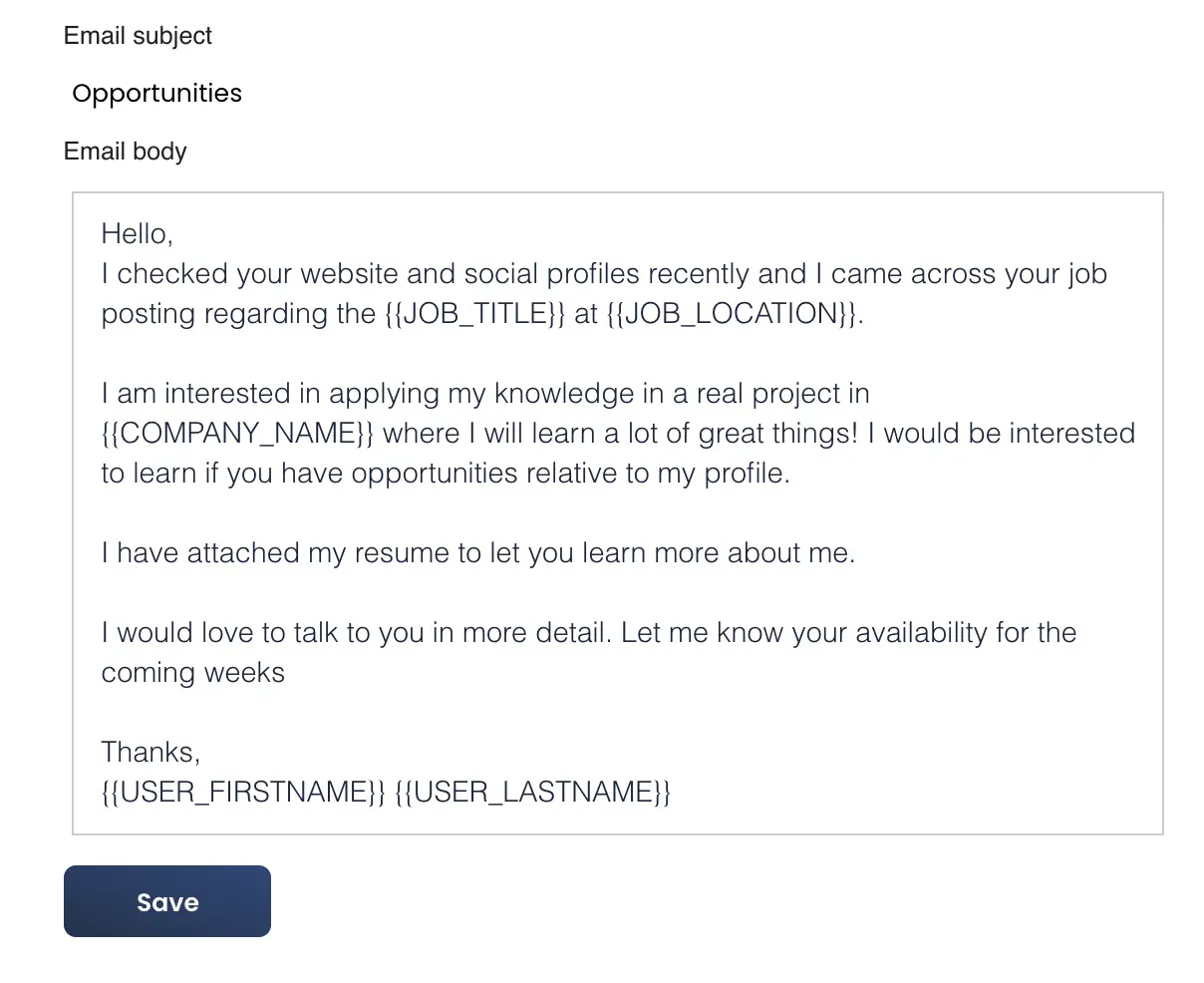
Task: Click the {{USER_FIRSTNAME}} placeholder in signature
Action: click(x=243, y=792)
